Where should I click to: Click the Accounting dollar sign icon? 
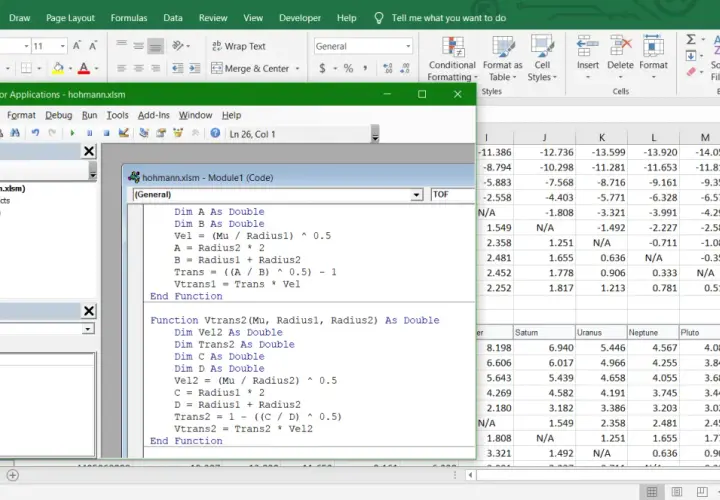click(322, 68)
